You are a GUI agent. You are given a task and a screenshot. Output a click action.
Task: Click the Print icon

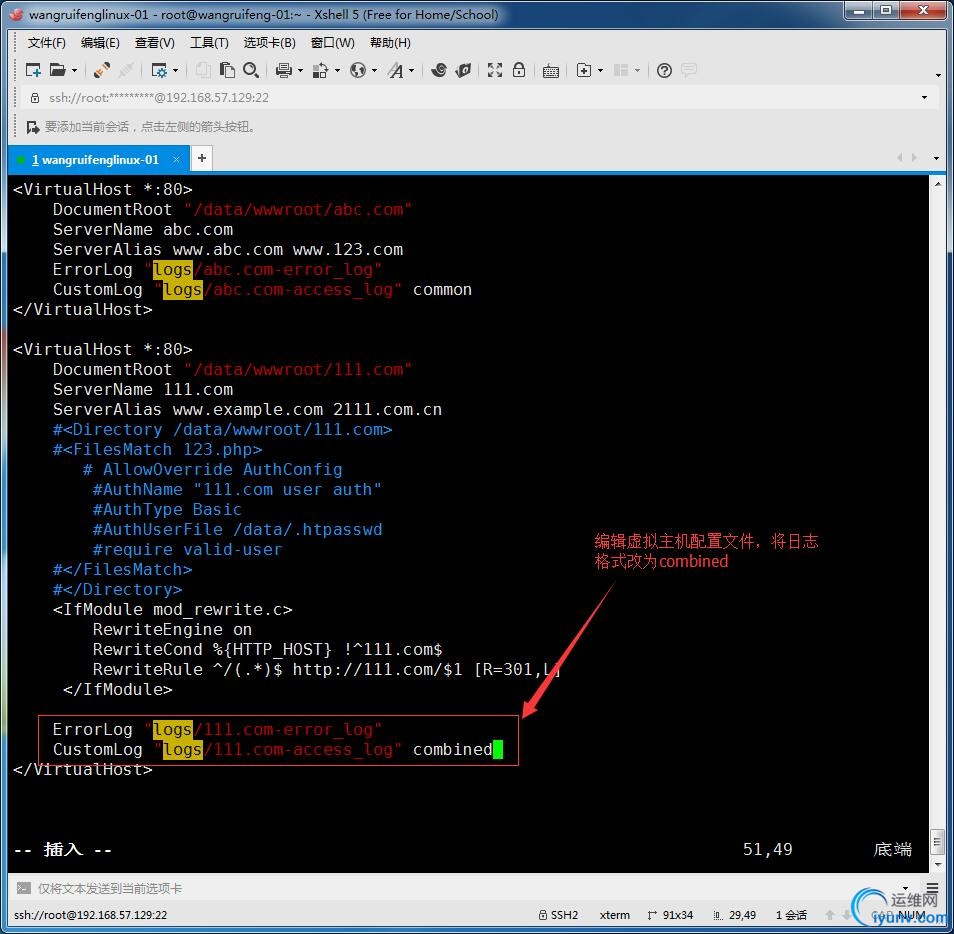[x=284, y=70]
